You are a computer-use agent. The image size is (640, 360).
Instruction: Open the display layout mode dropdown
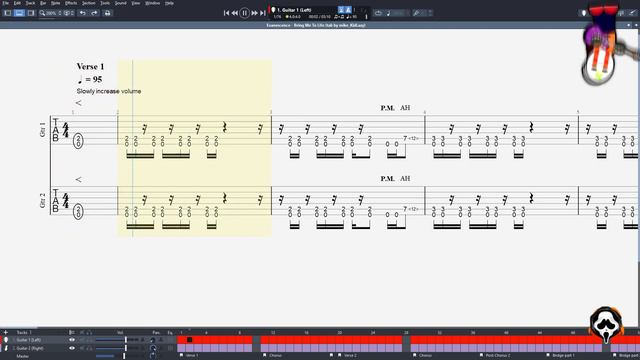[x=69, y=13]
